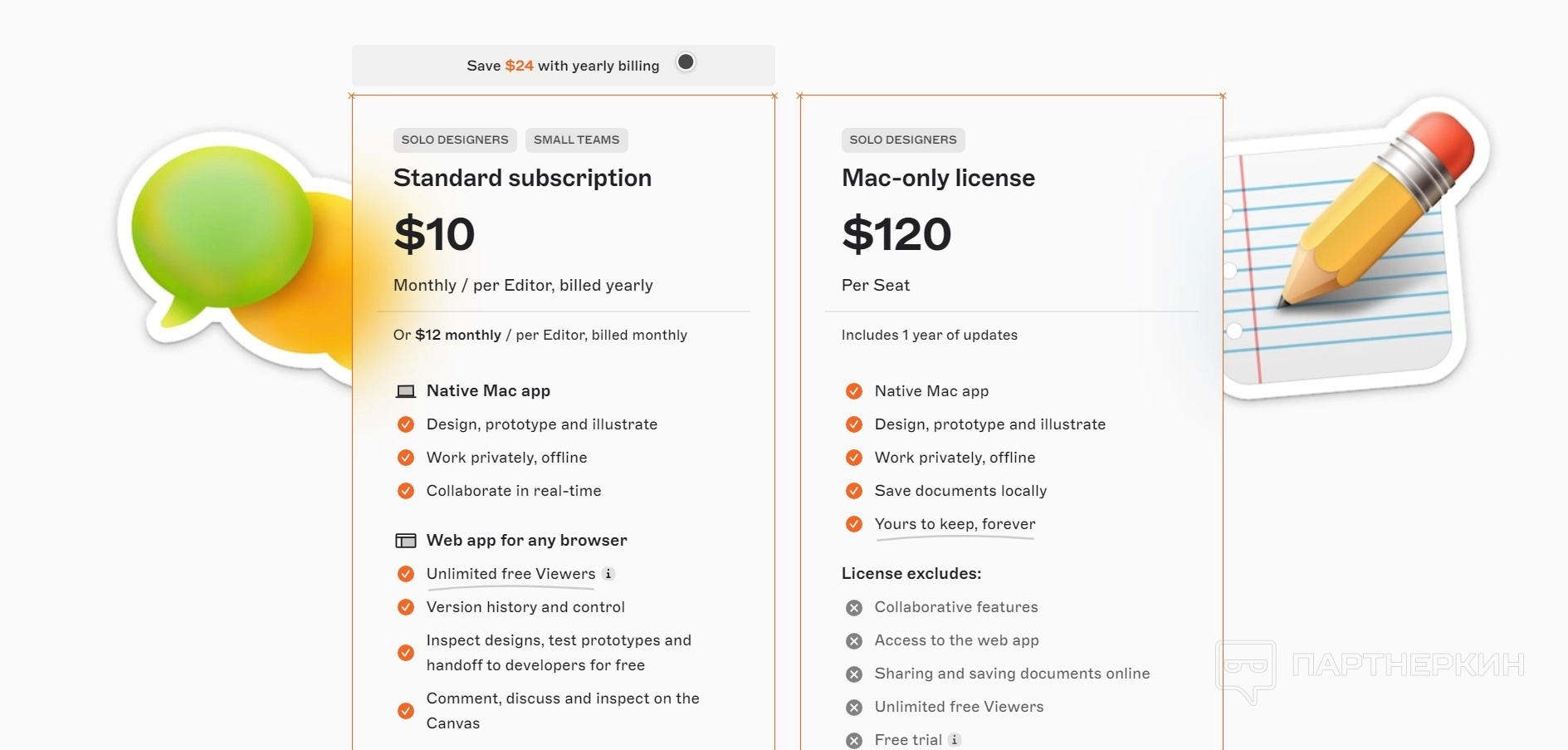Open the info icon next to Unlimited free Viewers
Screen dimensions: 1568x750
[608, 574]
